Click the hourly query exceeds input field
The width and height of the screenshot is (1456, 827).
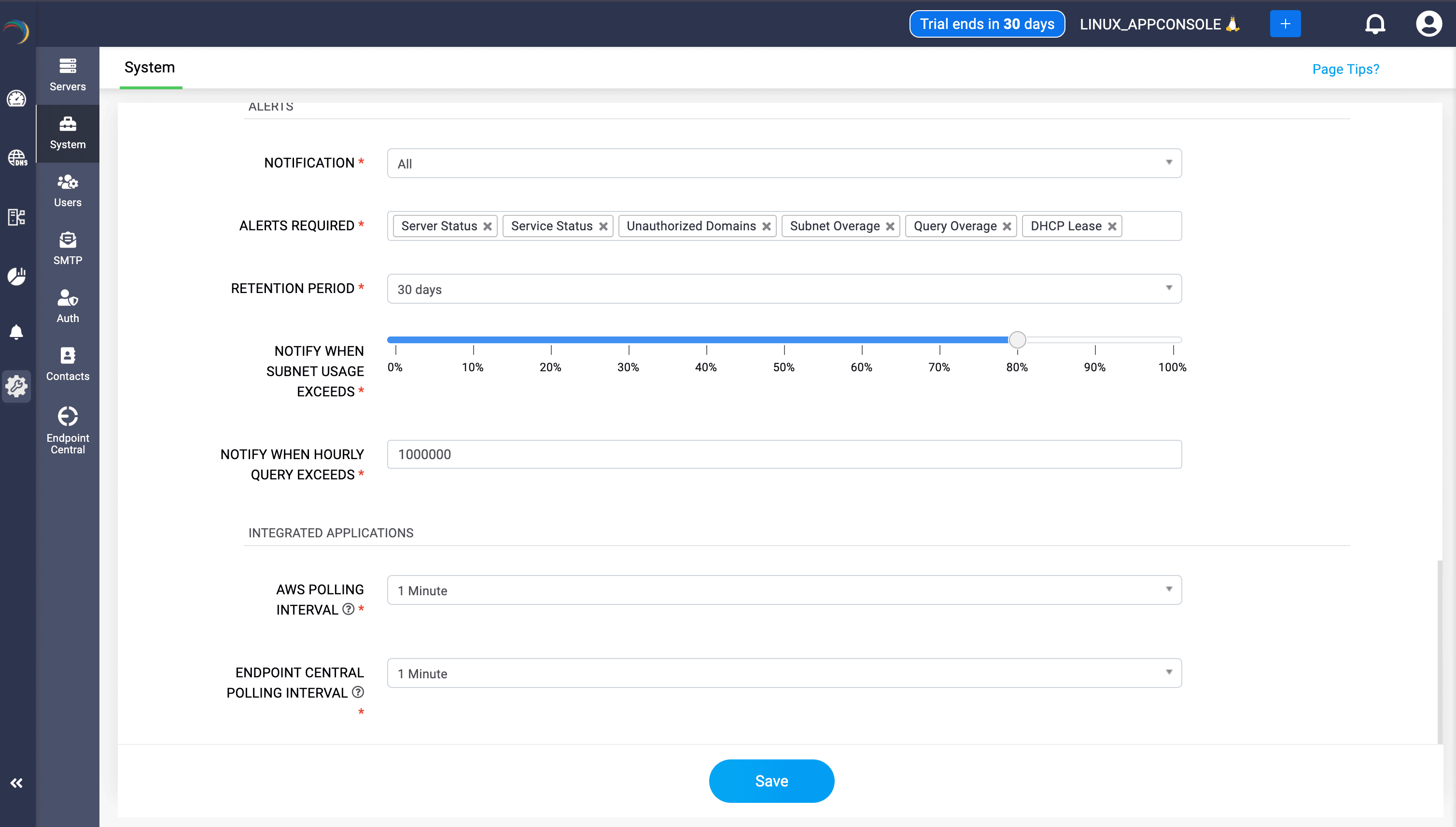[784, 454]
